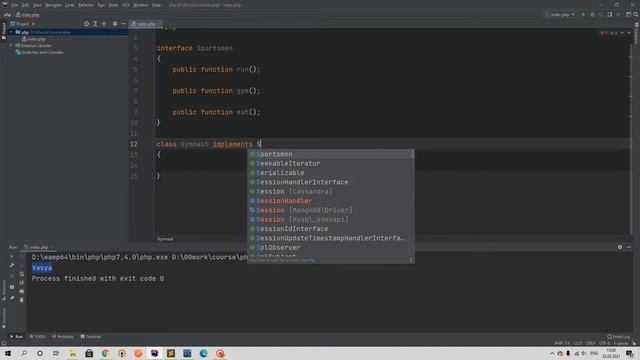
Task: Select SessionHandlerInterface completion suggestion
Action: tap(331, 182)
